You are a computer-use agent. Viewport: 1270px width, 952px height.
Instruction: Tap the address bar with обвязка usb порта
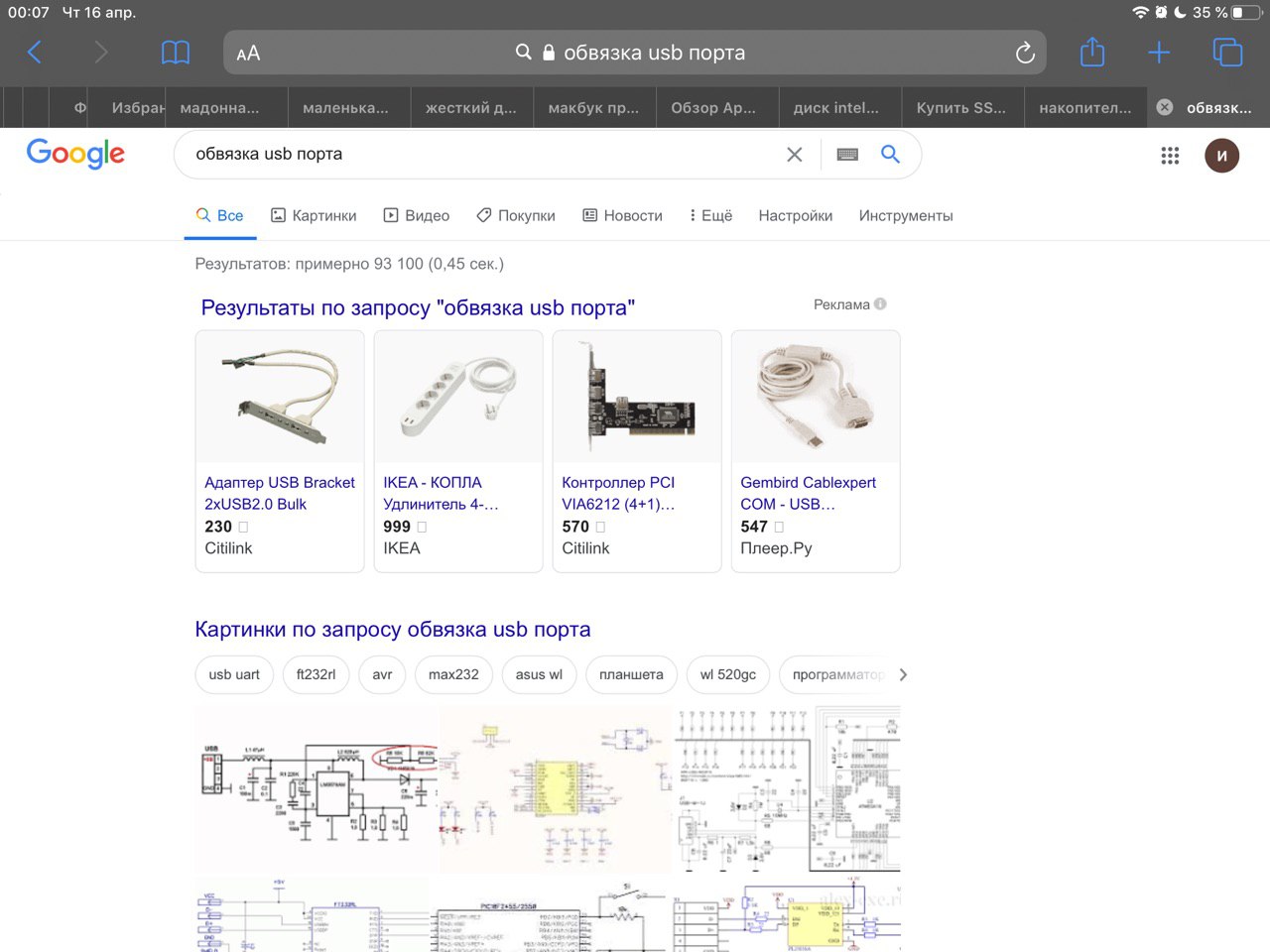point(635,53)
